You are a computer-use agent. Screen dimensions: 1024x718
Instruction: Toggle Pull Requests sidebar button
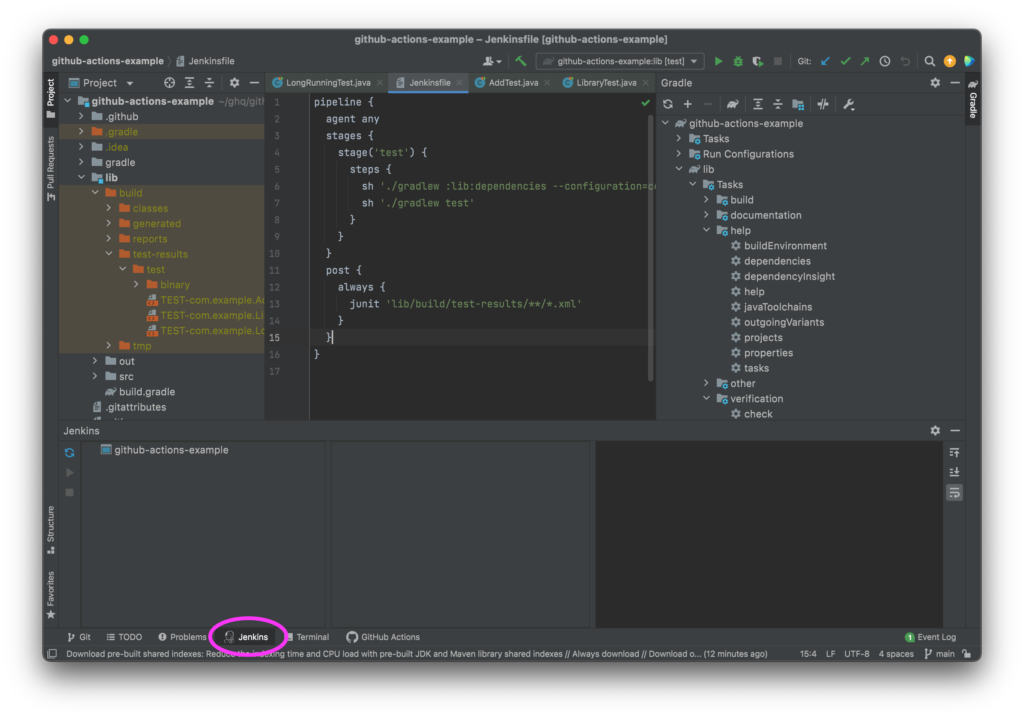(51, 168)
